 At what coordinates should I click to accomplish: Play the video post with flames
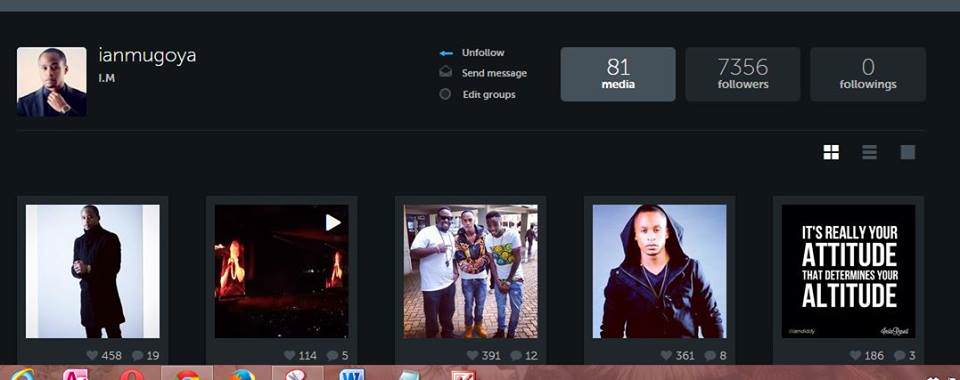[332, 222]
